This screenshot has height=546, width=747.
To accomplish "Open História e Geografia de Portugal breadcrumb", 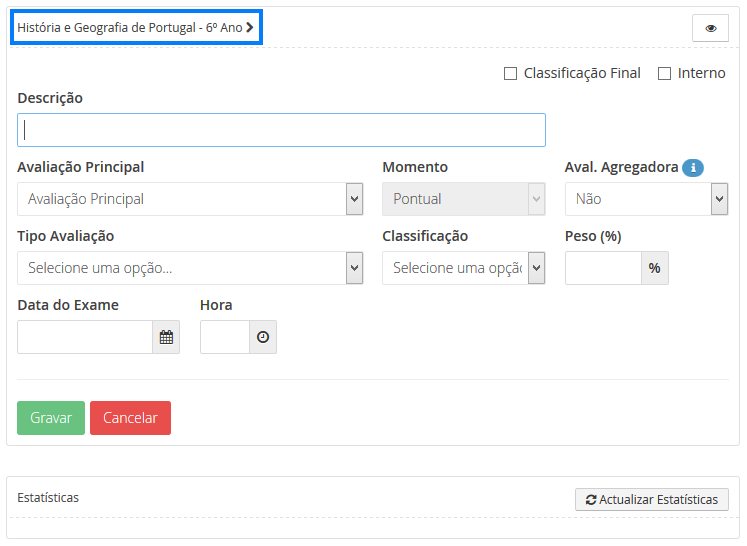I will coord(130,28).
